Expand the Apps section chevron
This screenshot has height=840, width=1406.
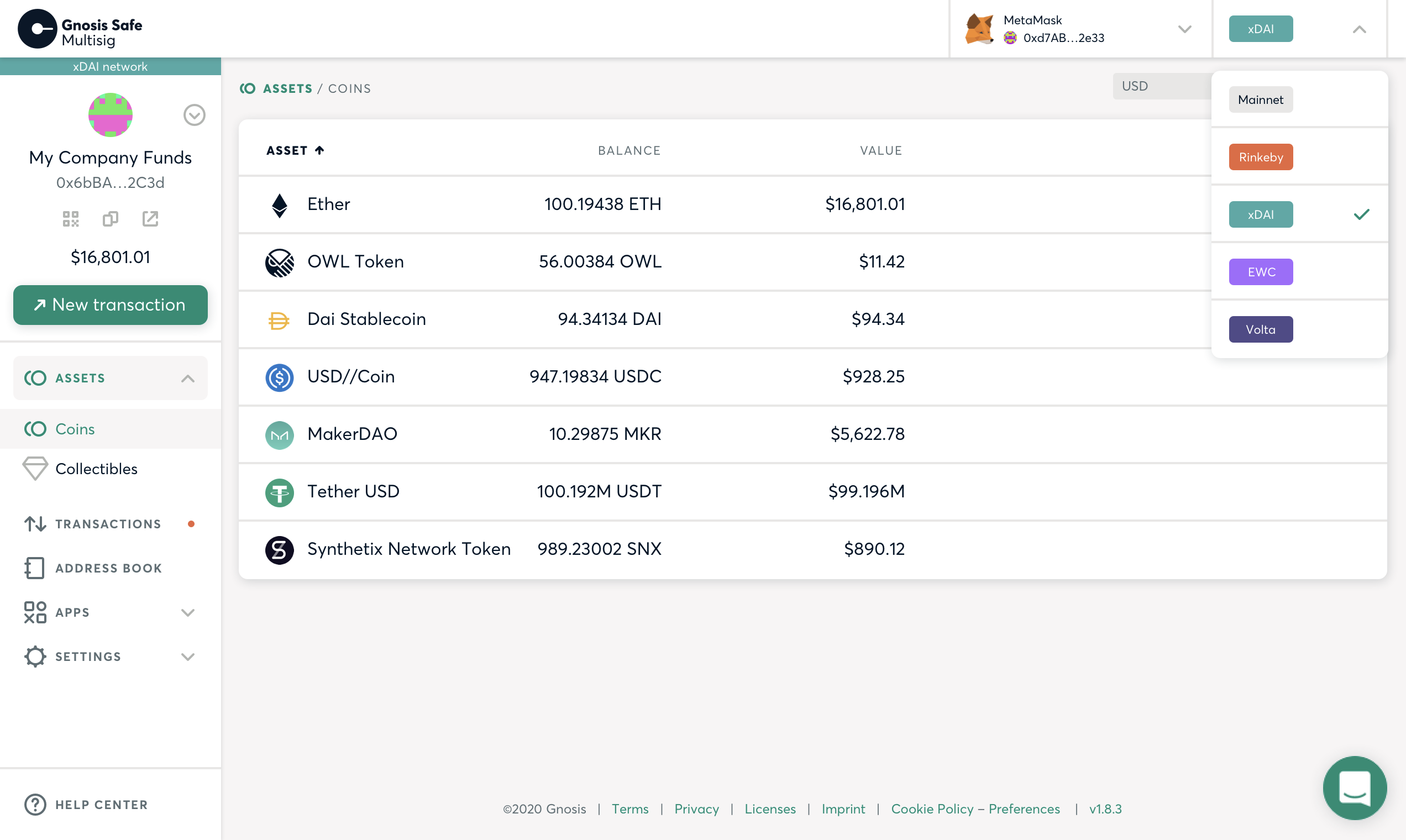[x=188, y=612]
